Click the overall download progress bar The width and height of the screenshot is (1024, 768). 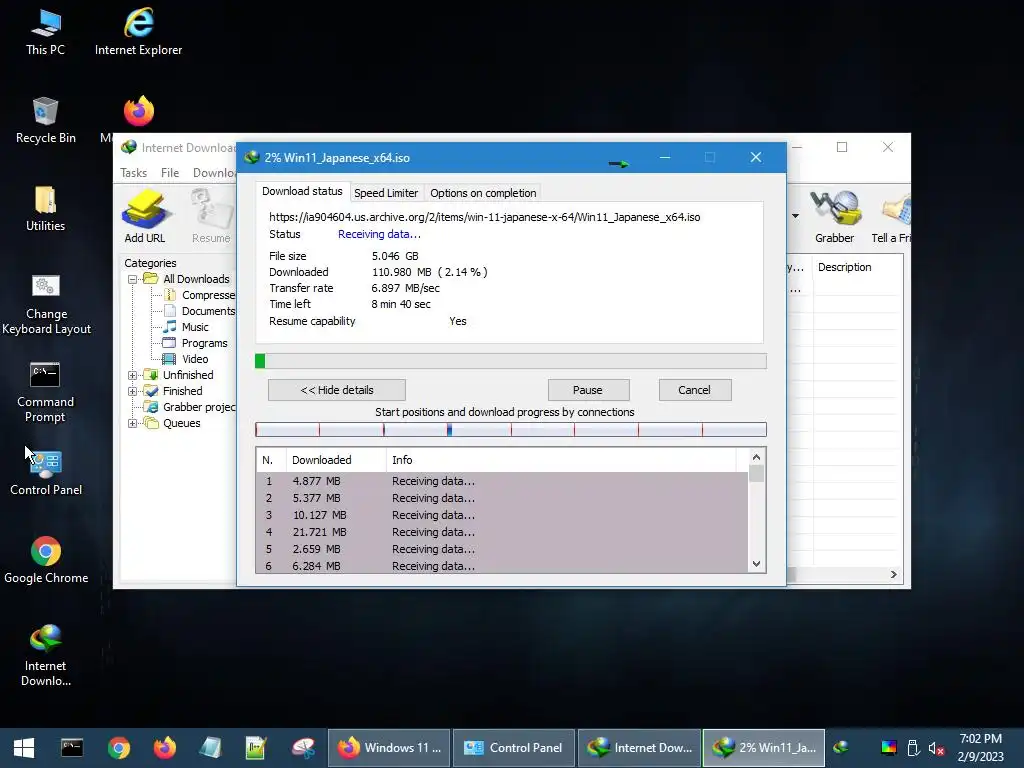click(x=511, y=361)
